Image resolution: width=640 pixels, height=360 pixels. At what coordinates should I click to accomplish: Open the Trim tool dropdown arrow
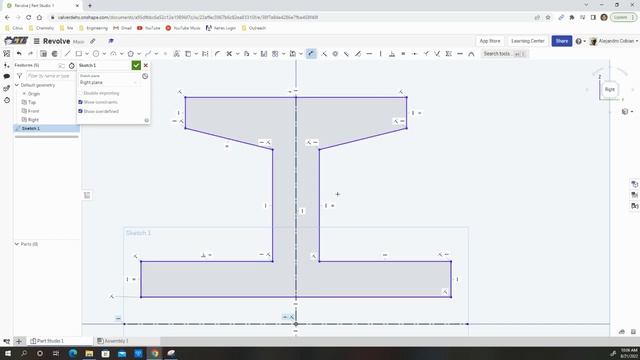pyautogui.click(x=238, y=54)
